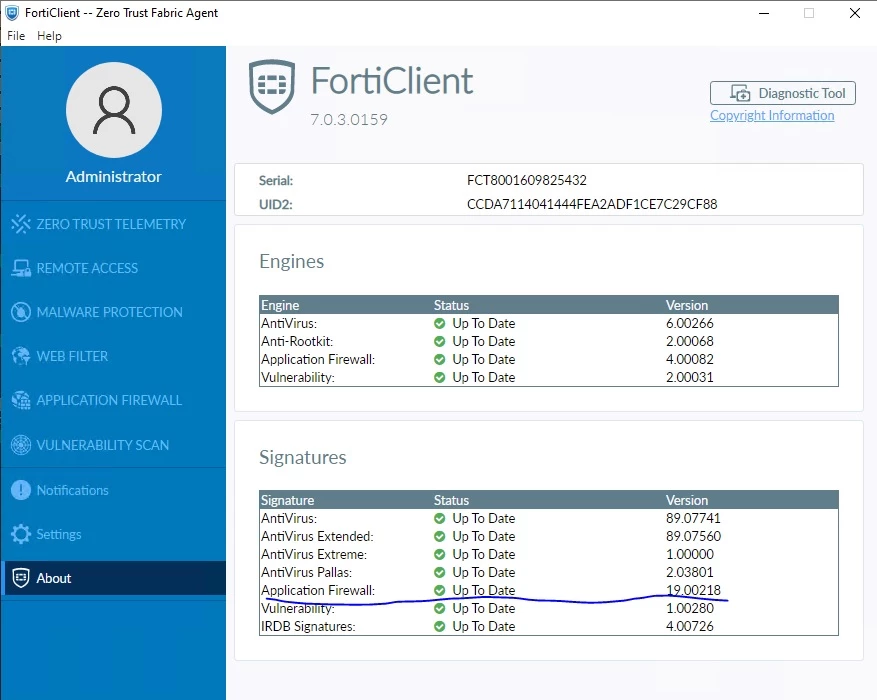Click the Notifications exclamation icon
The width and height of the screenshot is (877, 700).
[x=21, y=490]
